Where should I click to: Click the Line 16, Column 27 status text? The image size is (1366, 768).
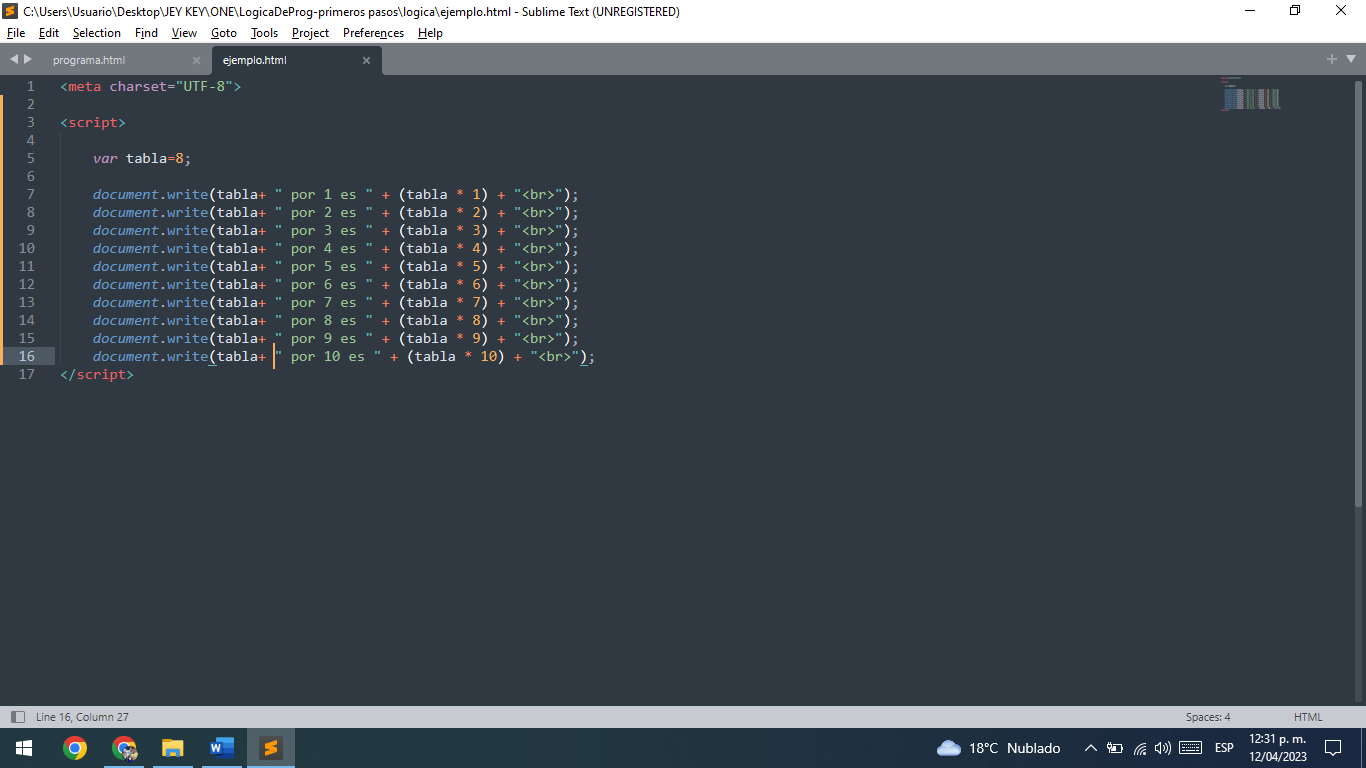click(82, 717)
